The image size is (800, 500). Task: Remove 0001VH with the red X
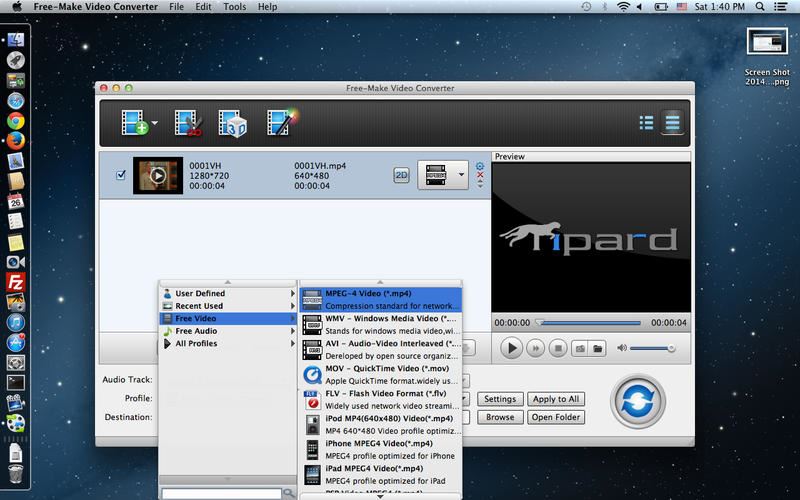480,175
